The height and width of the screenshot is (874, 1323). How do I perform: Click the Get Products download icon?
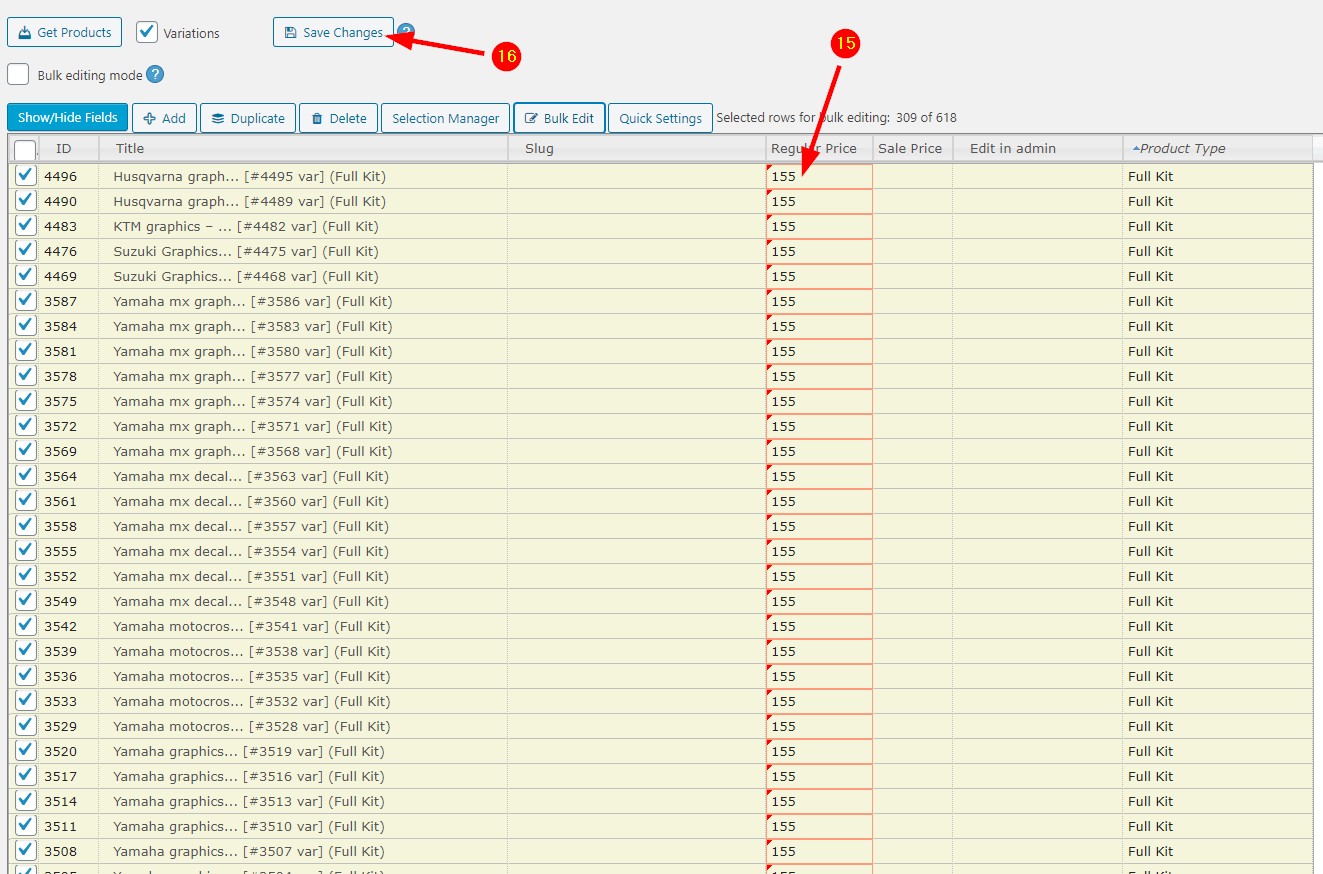(25, 33)
